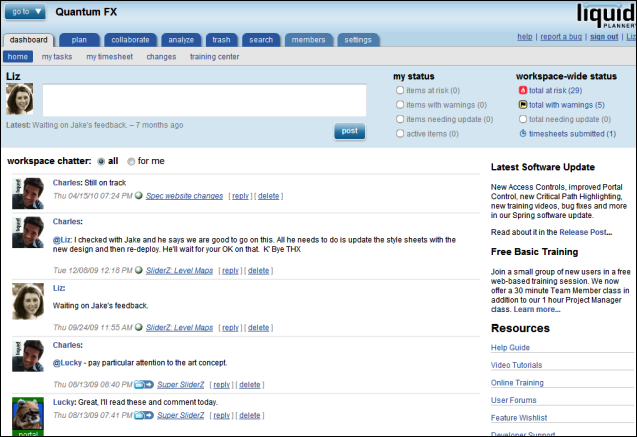The width and height of the screenshot is (637, 437).
Task: Open Spec website changes link
Action: [x=184, y=196]
